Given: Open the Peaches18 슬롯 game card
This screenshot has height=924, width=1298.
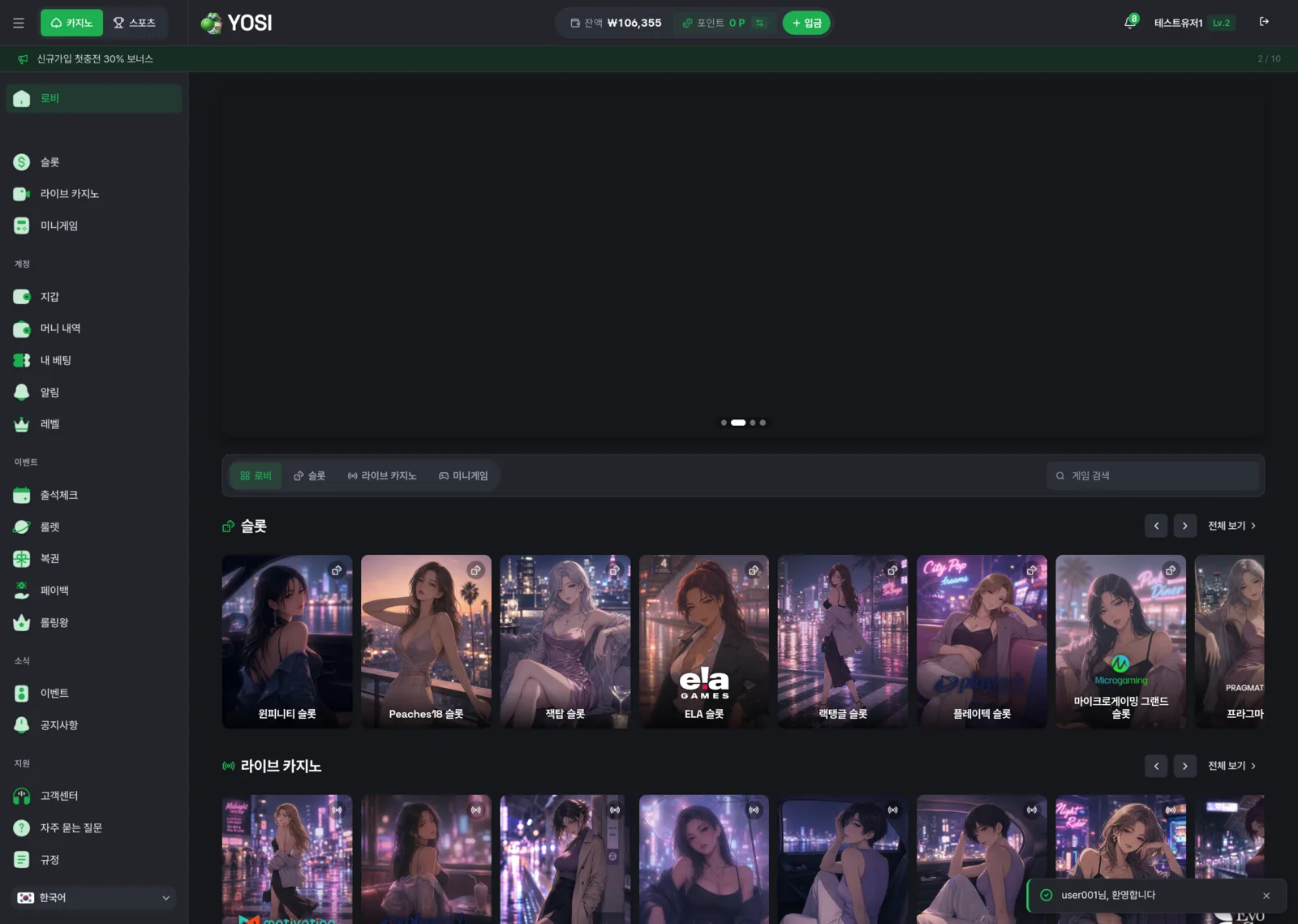Looking at the screenshot, I should point(426,642).
